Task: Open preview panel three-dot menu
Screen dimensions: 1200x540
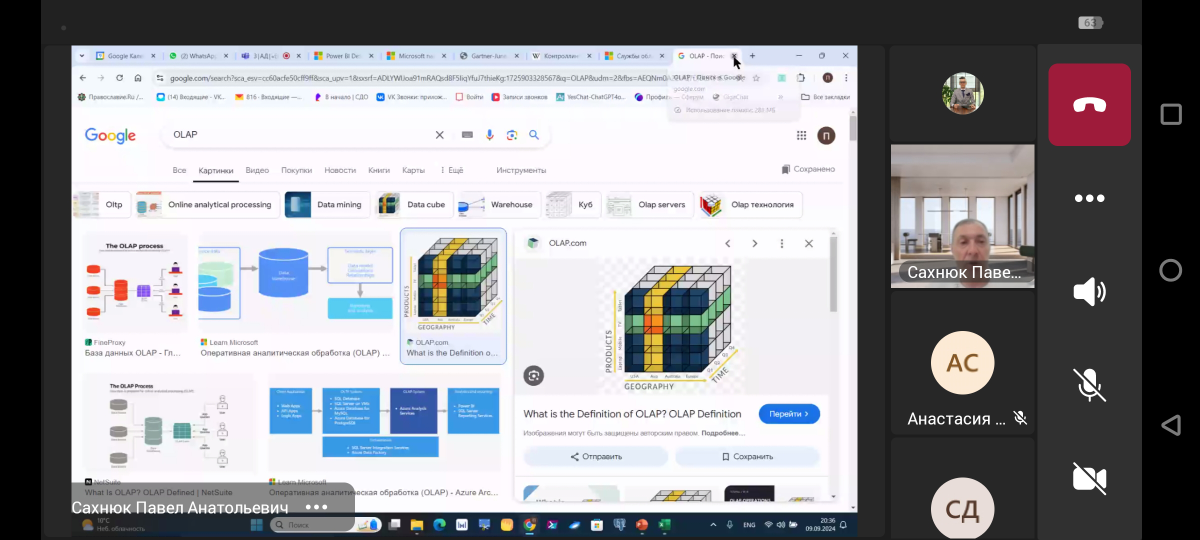Action: (x=782, y=243)
